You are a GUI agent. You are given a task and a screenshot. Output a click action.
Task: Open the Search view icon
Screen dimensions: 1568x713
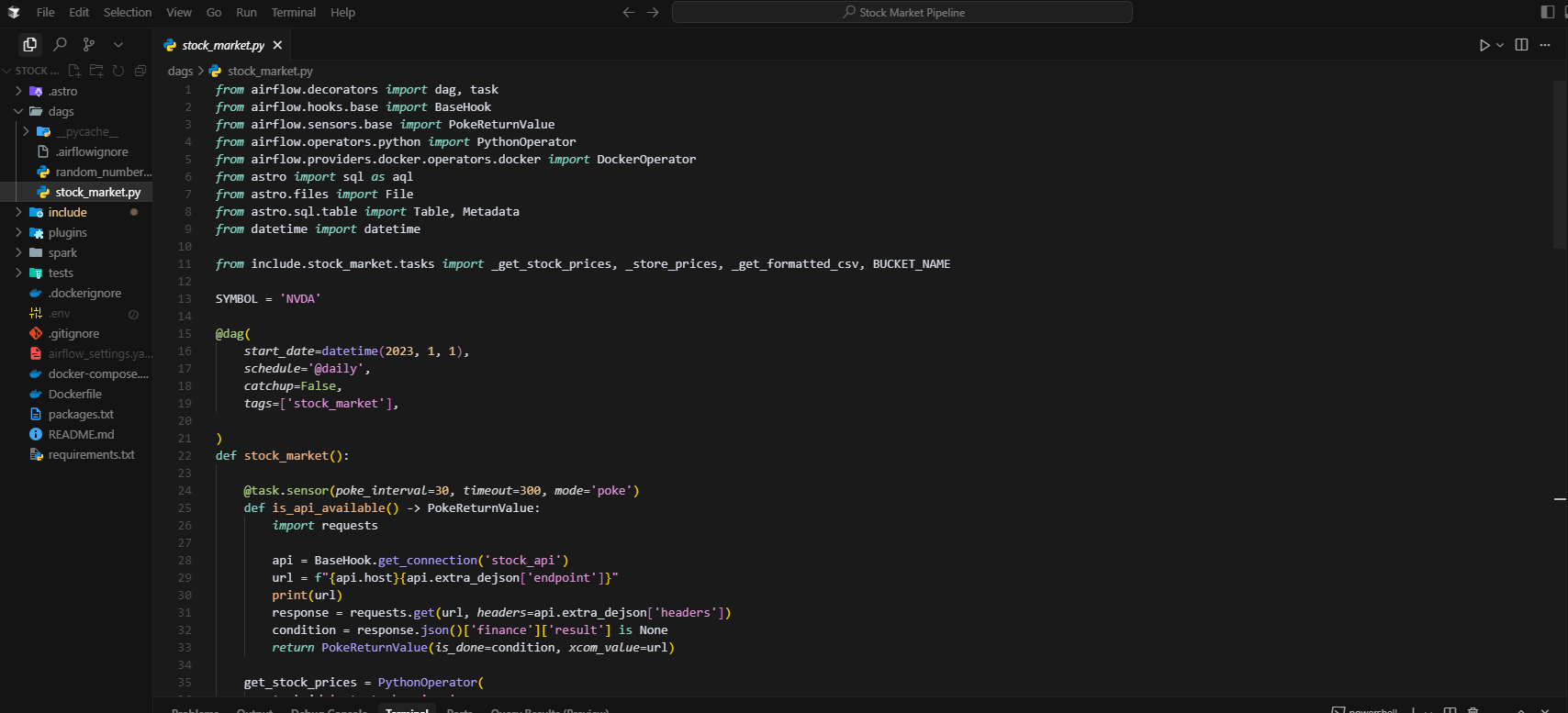(x=61, y=44)
